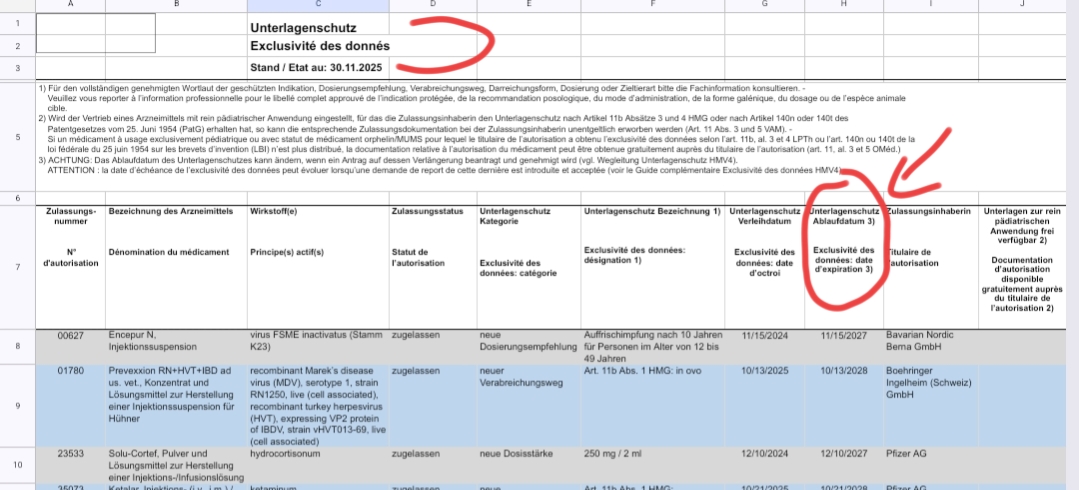
Task: Click the 'Zulassungsnummer' header cell
Action: point(71,266)
